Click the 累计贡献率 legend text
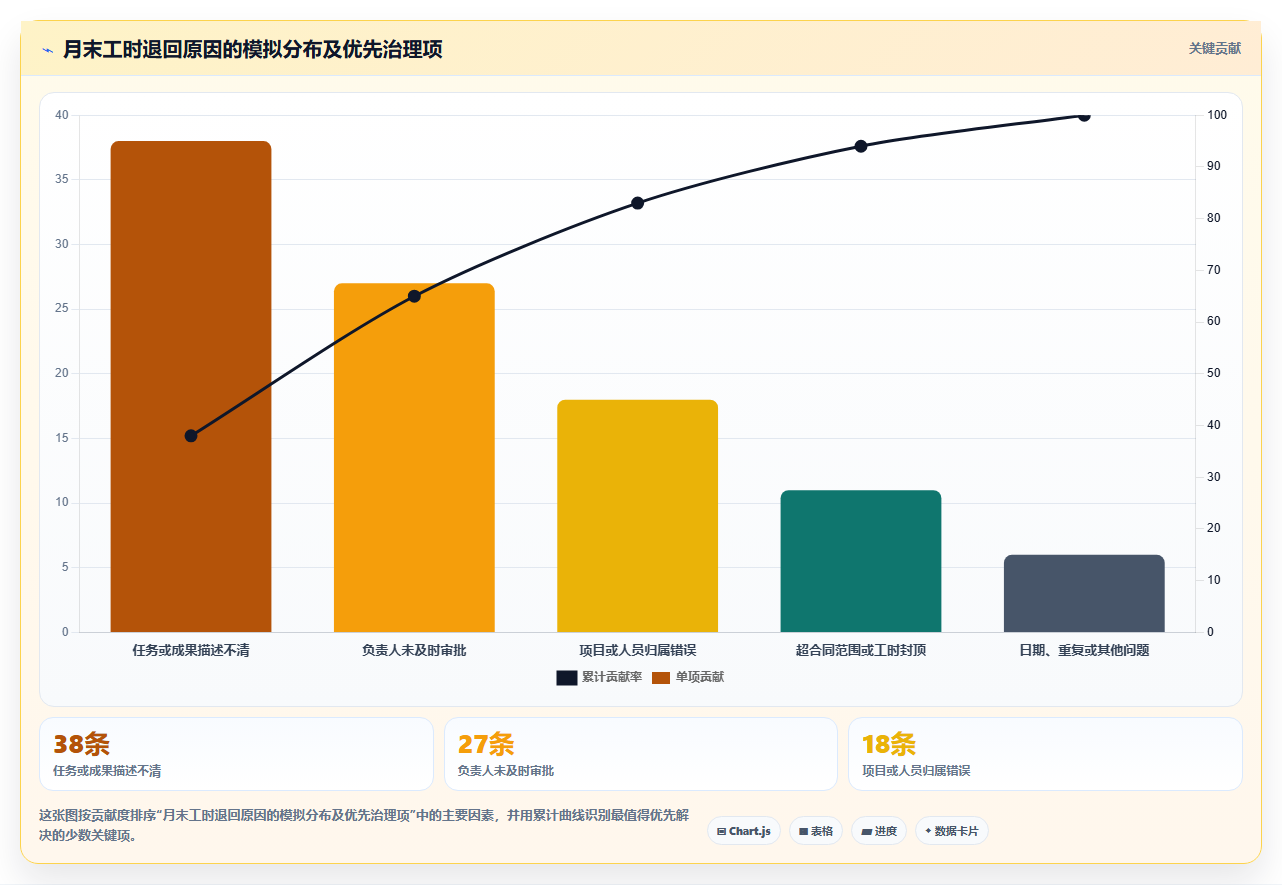 (612, 678)
